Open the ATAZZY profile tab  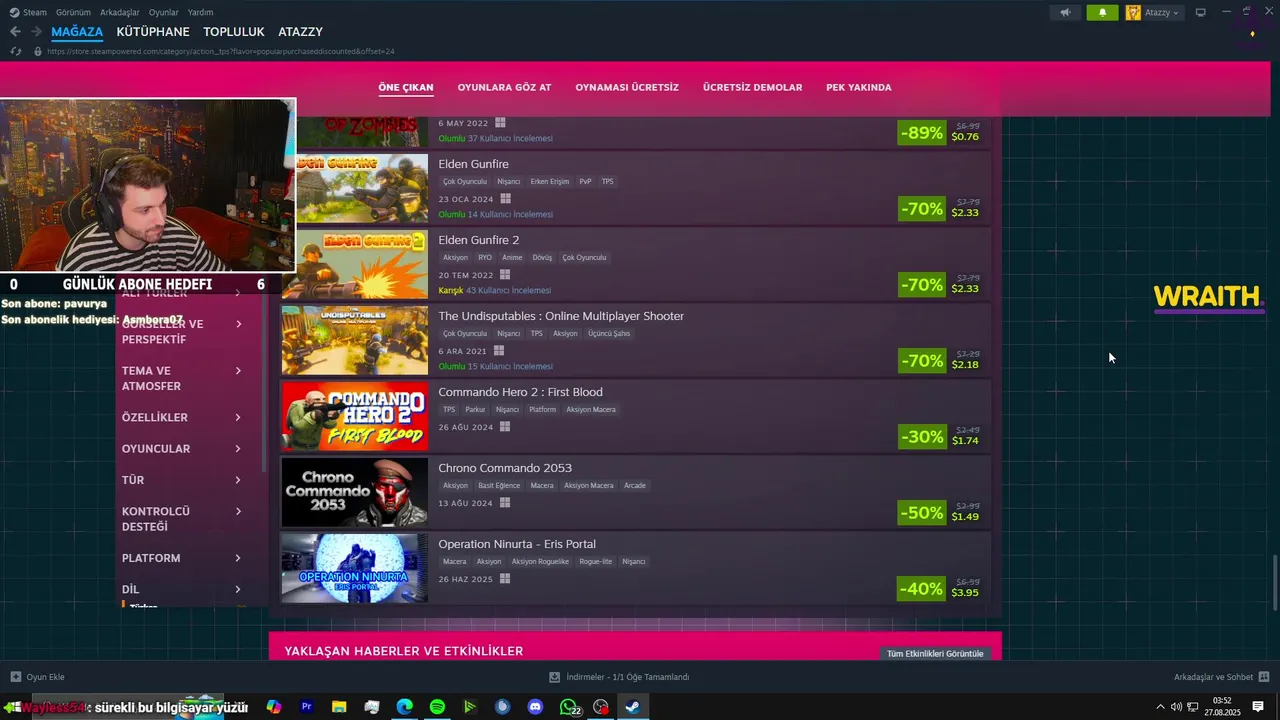tap(300, 32)
